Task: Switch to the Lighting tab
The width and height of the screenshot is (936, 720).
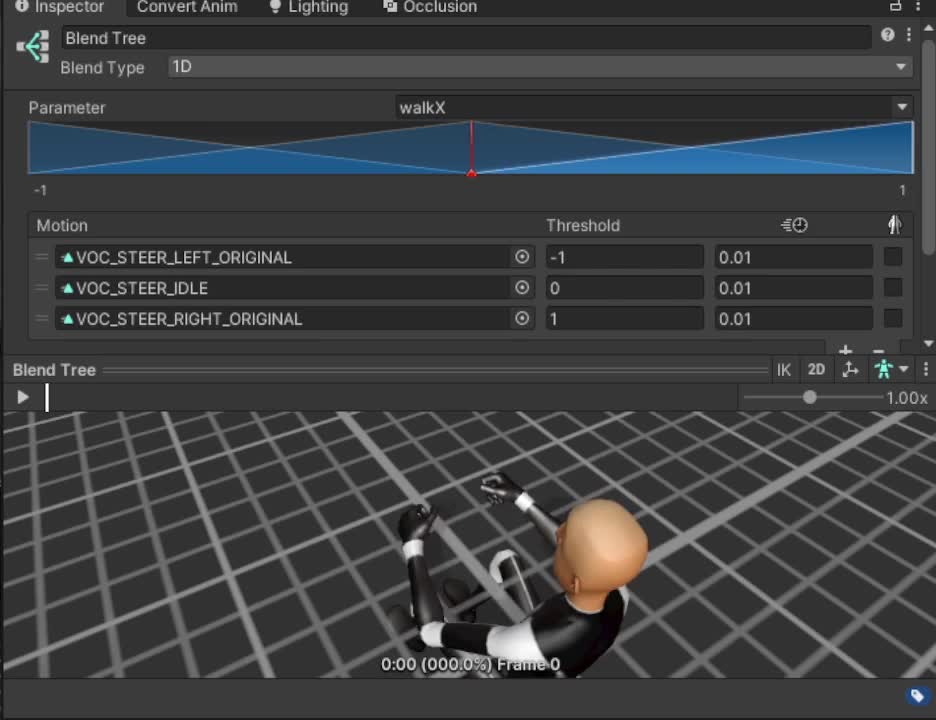Action: pos(308,7)
